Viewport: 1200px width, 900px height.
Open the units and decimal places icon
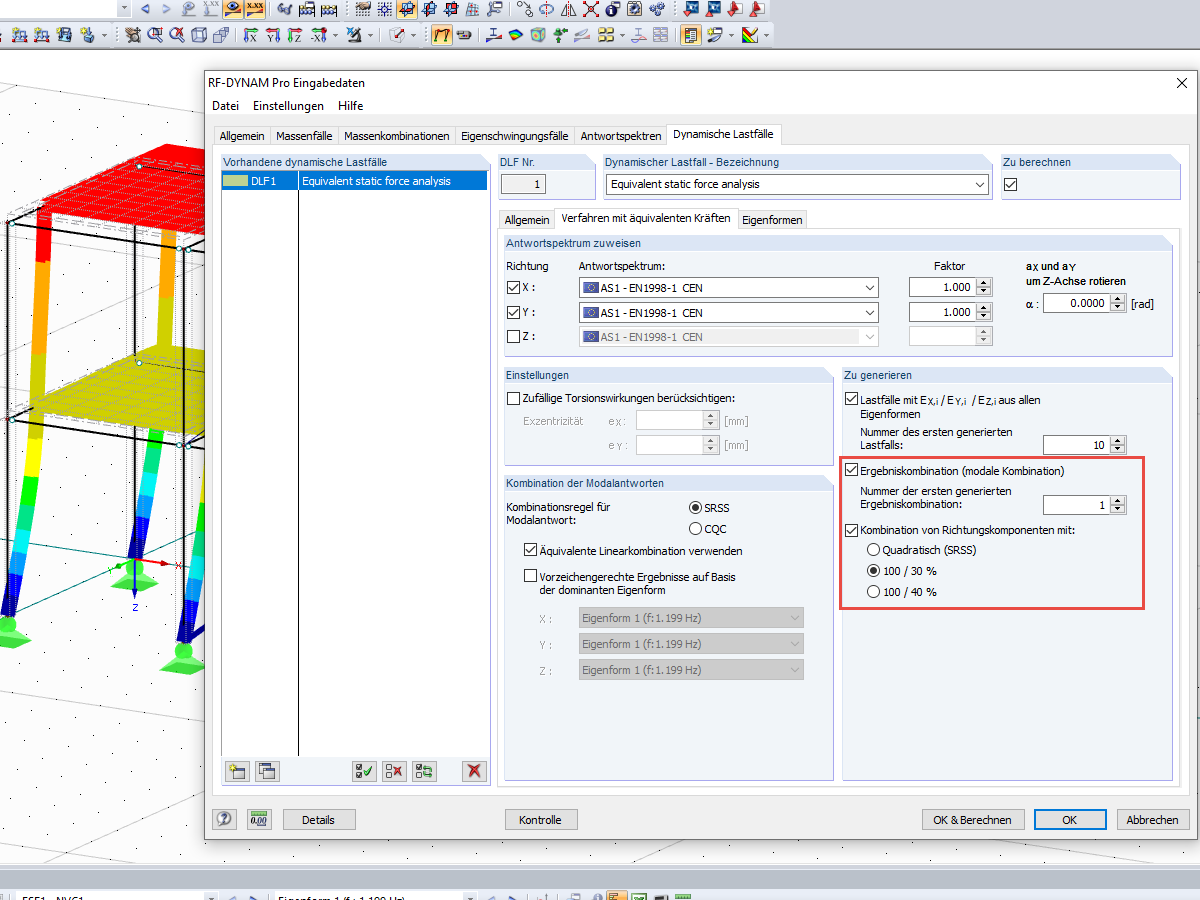tap(259, 820)
